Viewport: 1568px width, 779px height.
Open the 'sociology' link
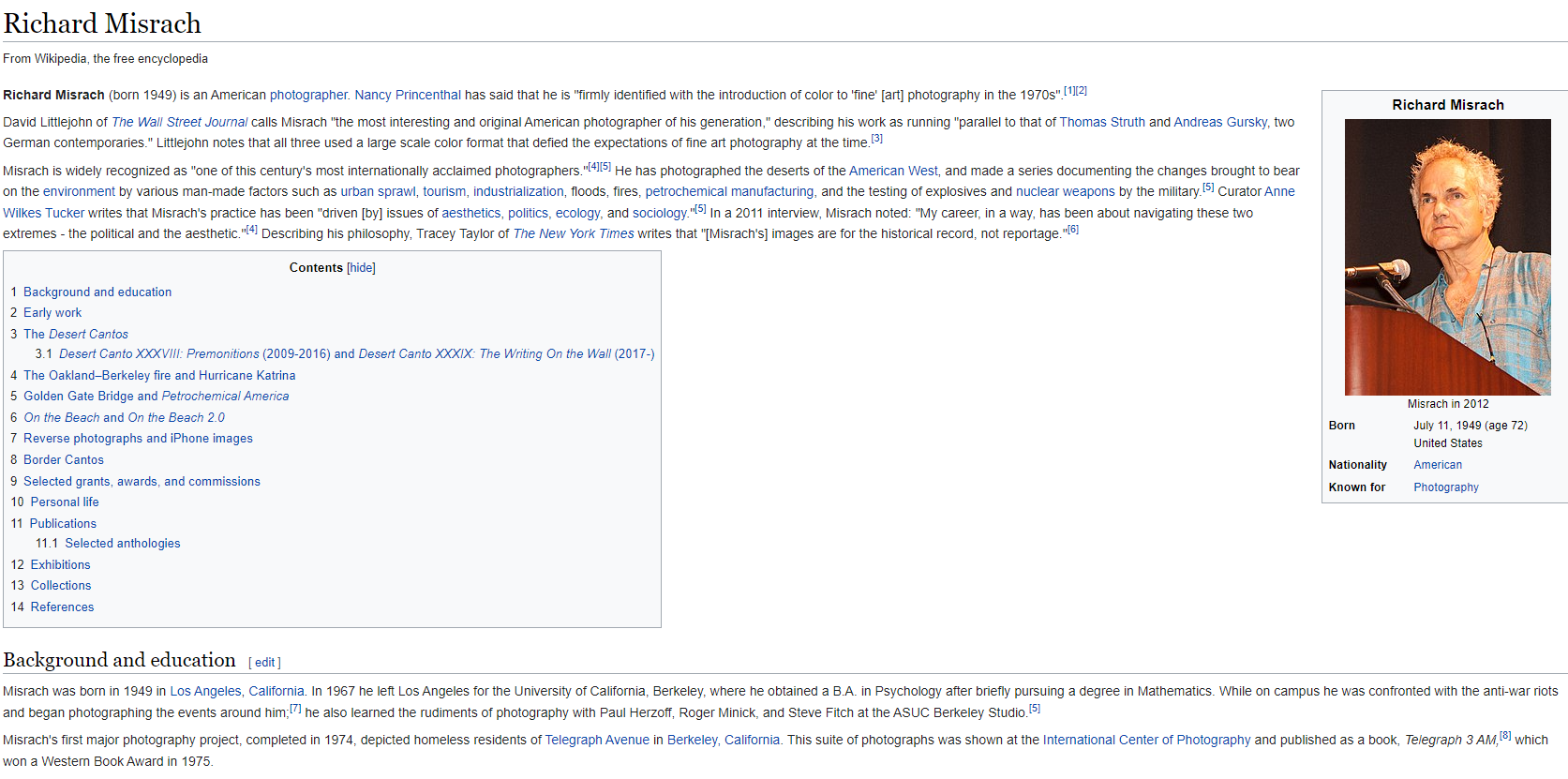660,213
